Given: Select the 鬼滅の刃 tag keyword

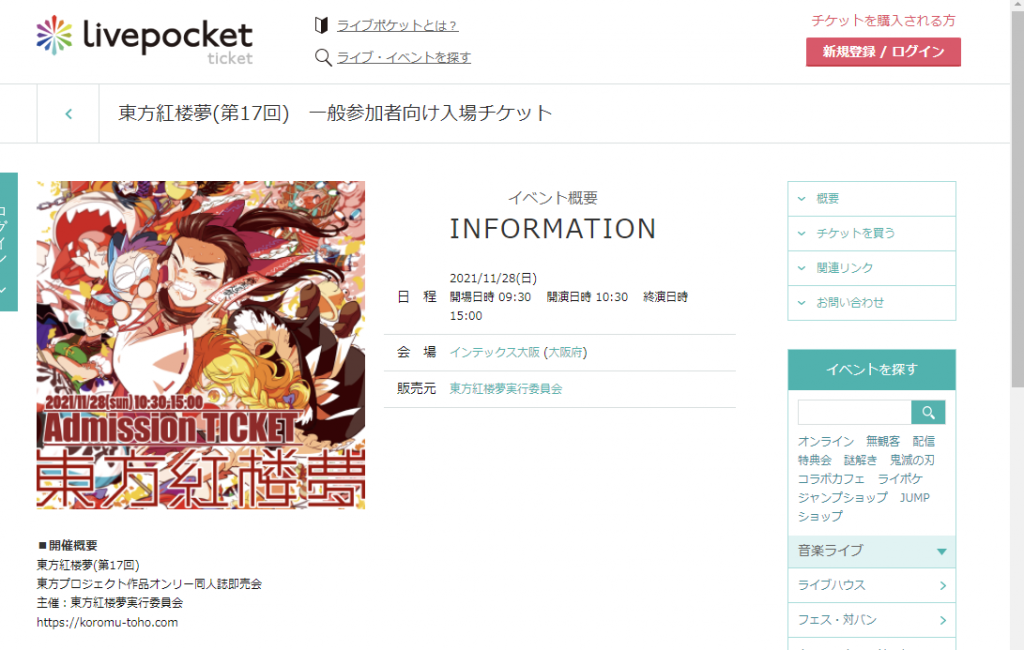Looking at the screenshot, I should [912, 460].
